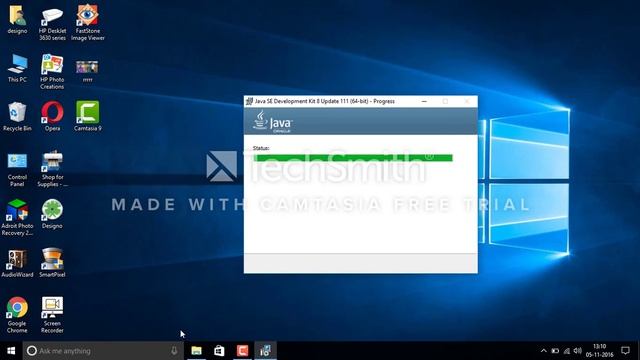Check the battery status icon
640x360 pixels.
(x=555, y=351)
